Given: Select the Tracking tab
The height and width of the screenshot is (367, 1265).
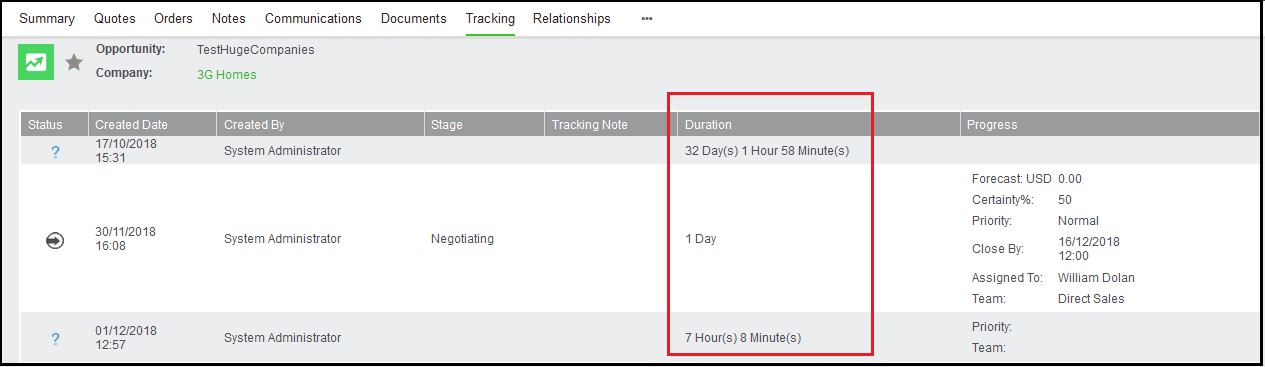Looking at the screenshot, I should [490, 19].
